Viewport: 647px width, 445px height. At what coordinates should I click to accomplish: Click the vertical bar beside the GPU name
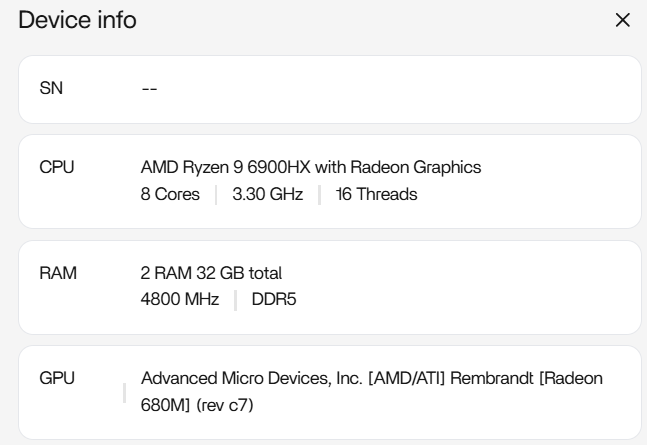[125, 392]
